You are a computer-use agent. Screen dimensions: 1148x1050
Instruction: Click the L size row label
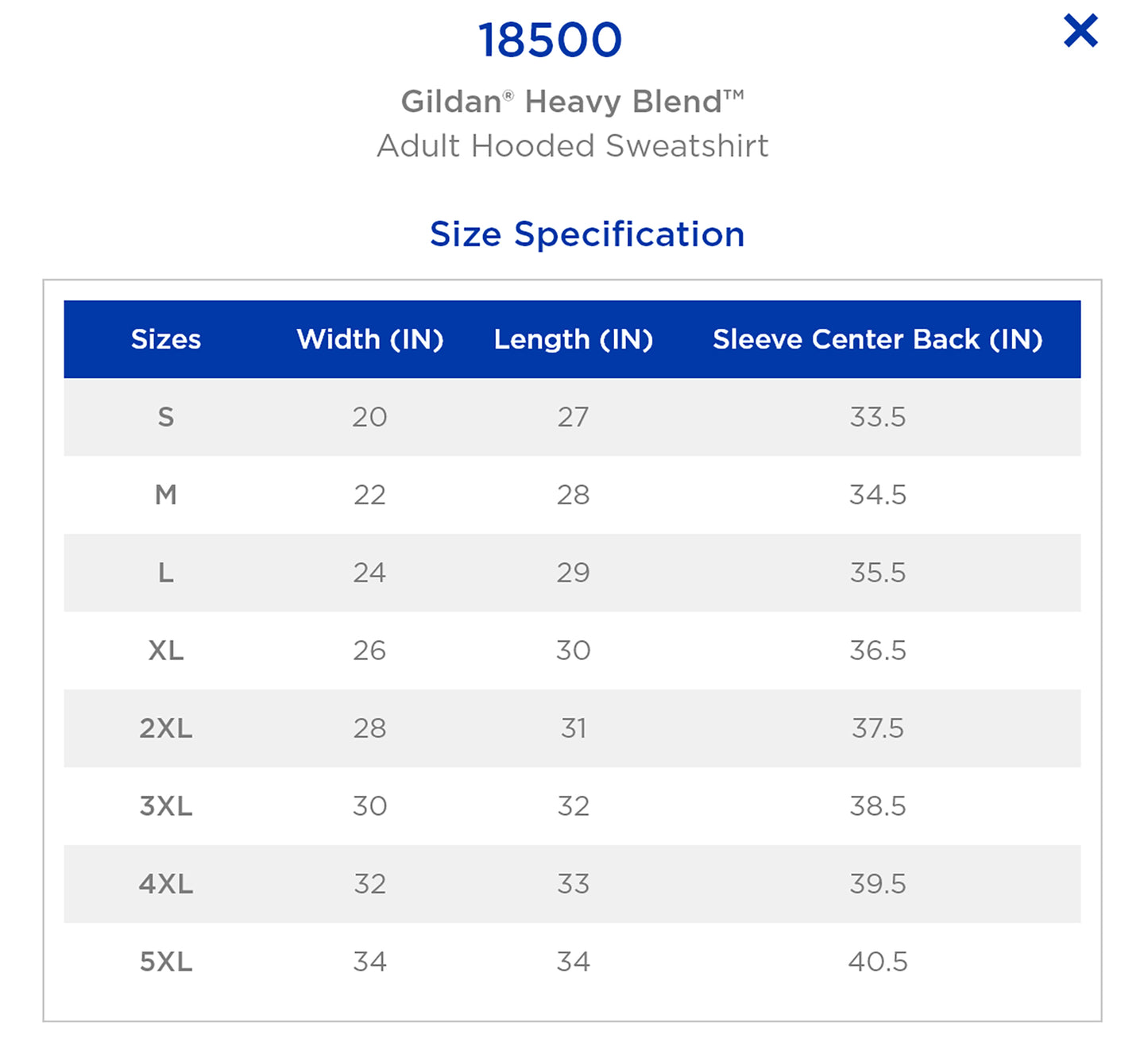click(165, 573)
